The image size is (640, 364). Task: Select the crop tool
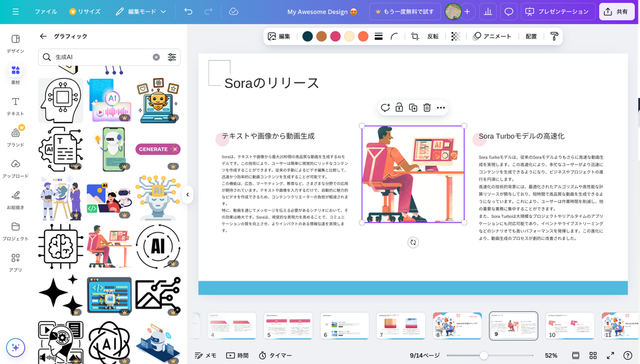[x=415, y=36]
